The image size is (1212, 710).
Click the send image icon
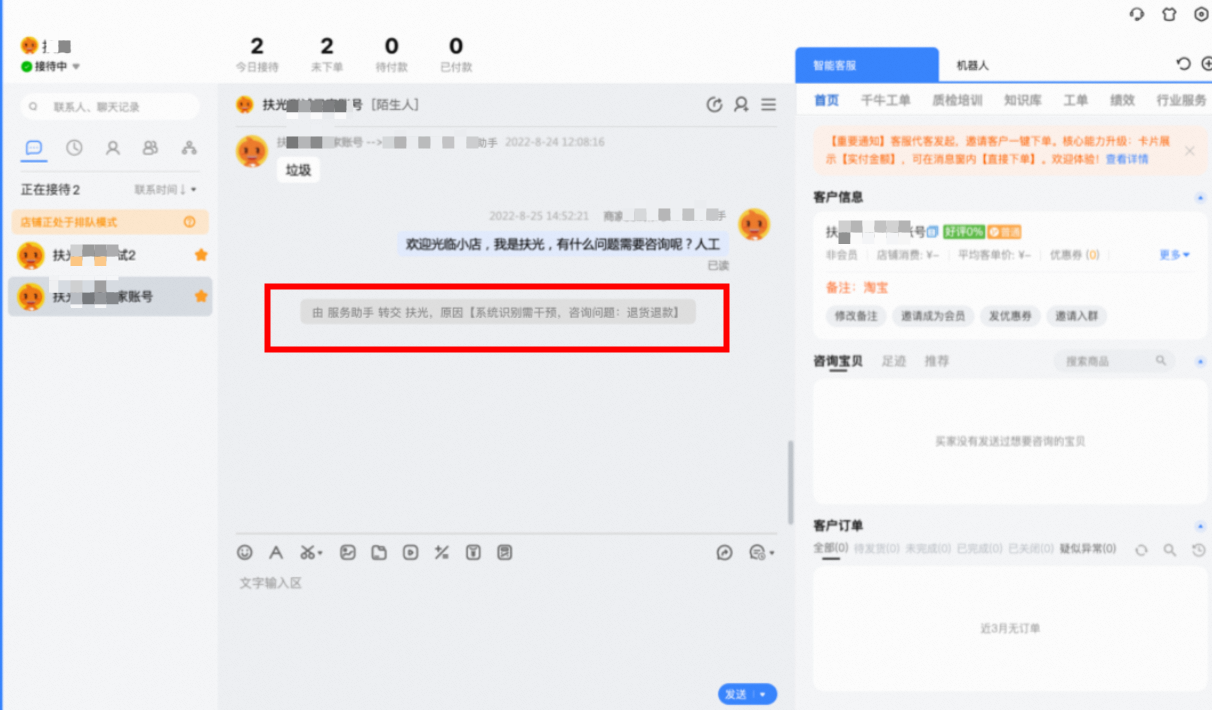pyautogui.click(x=348, y=552)
